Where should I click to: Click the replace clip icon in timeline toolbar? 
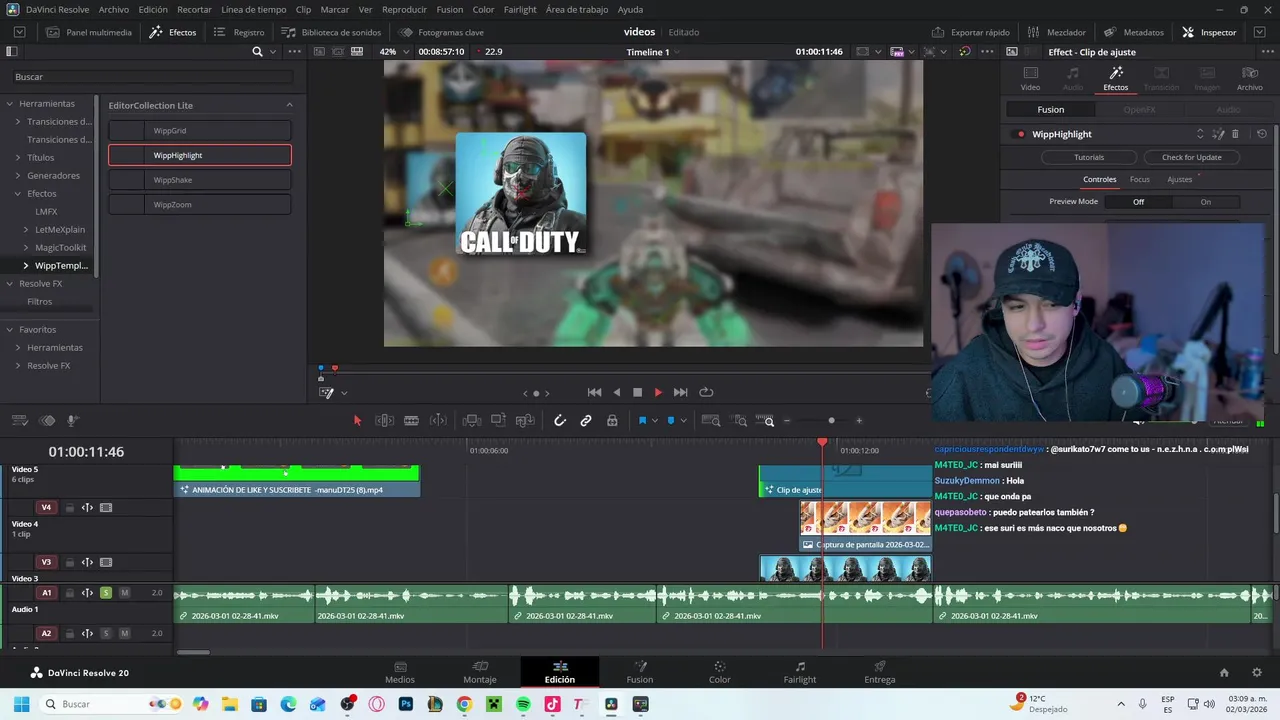pyautogui.click(x=524, y=421)
